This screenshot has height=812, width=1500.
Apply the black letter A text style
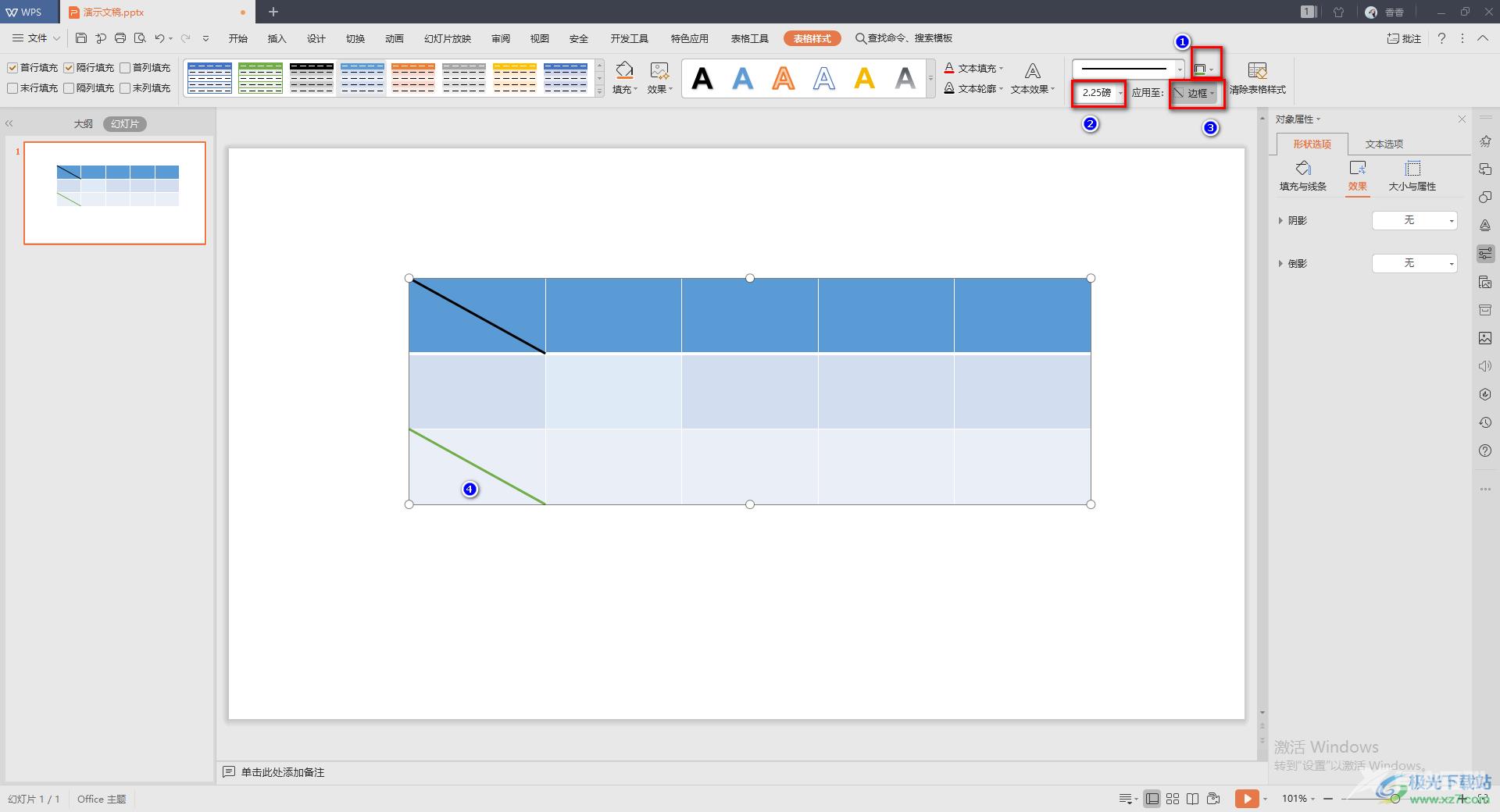coord(702,78)
